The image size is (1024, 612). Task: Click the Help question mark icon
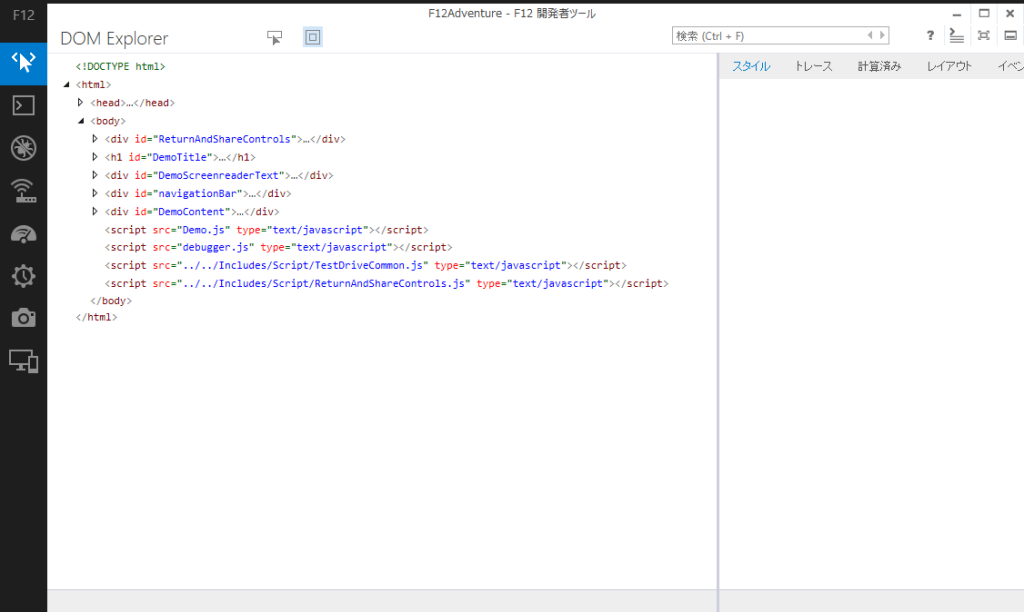tap(930, 36)
